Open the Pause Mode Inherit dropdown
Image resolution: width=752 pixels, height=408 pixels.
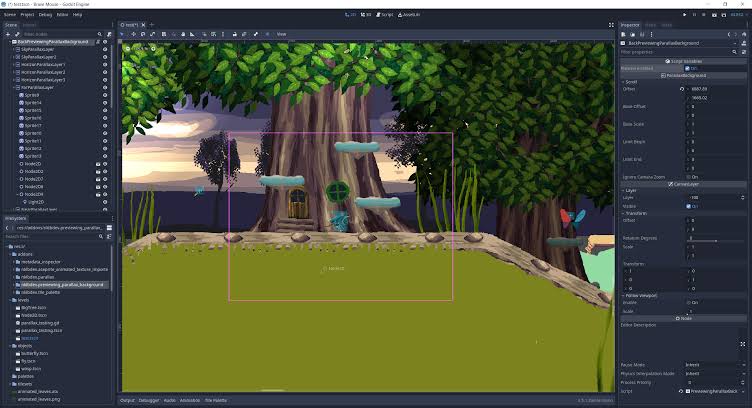pos(715,365)
